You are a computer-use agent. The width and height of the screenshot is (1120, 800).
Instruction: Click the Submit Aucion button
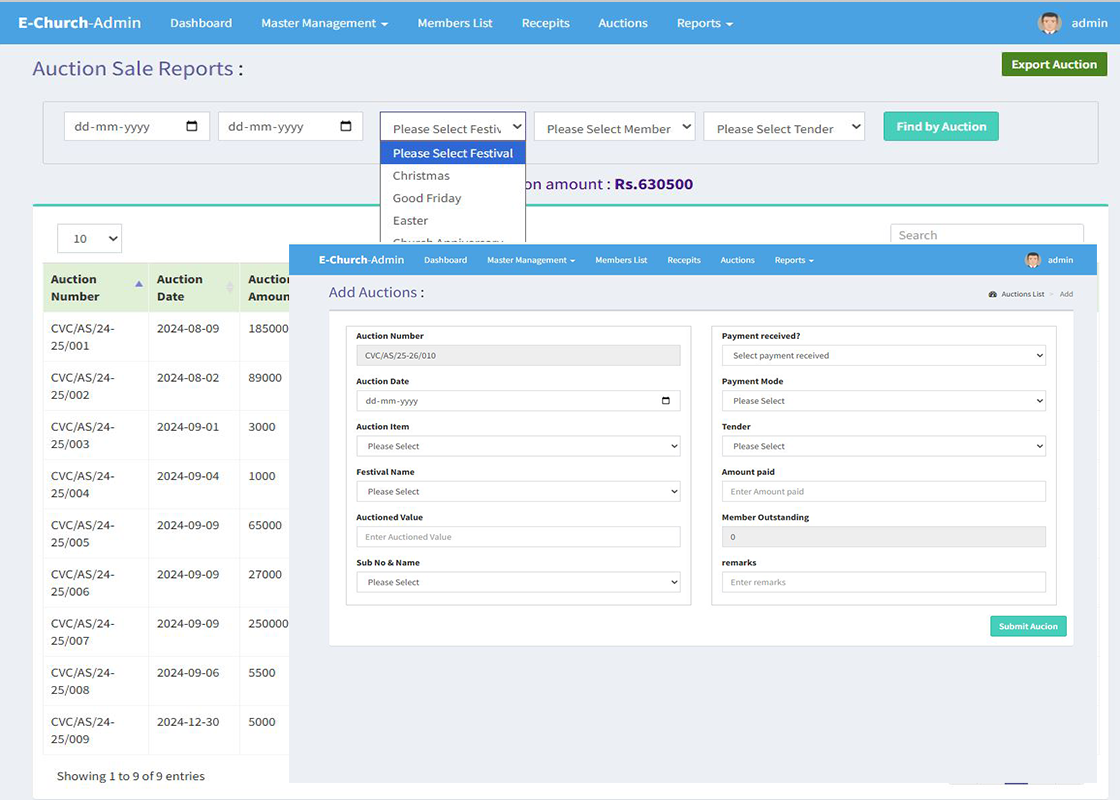1028,626
